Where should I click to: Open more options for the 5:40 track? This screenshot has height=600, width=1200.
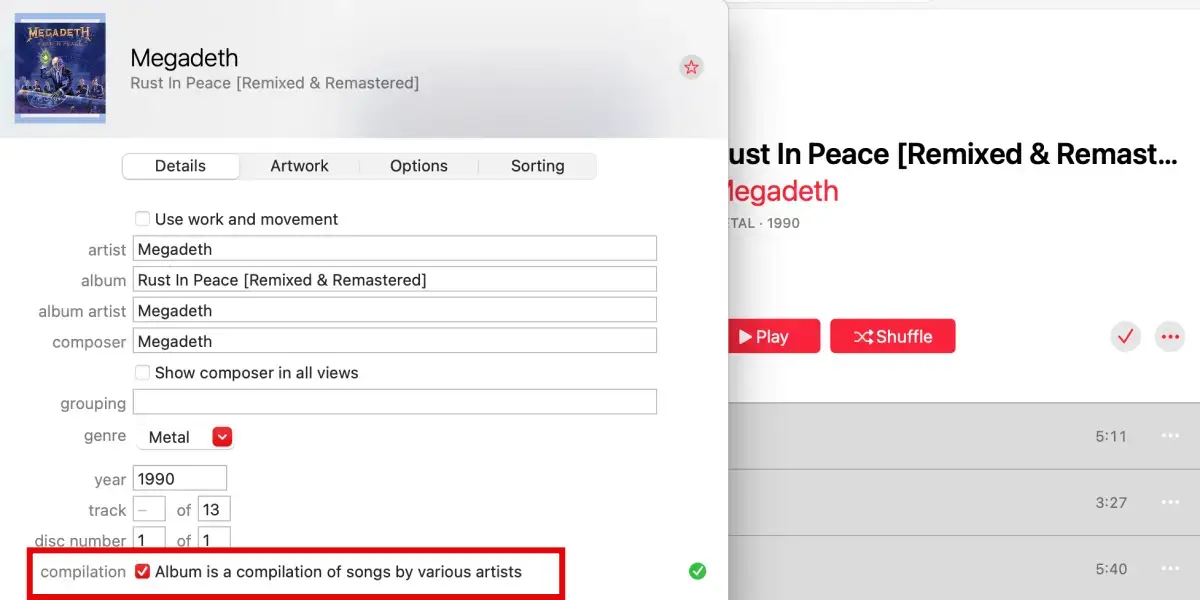coord(1170,568)
